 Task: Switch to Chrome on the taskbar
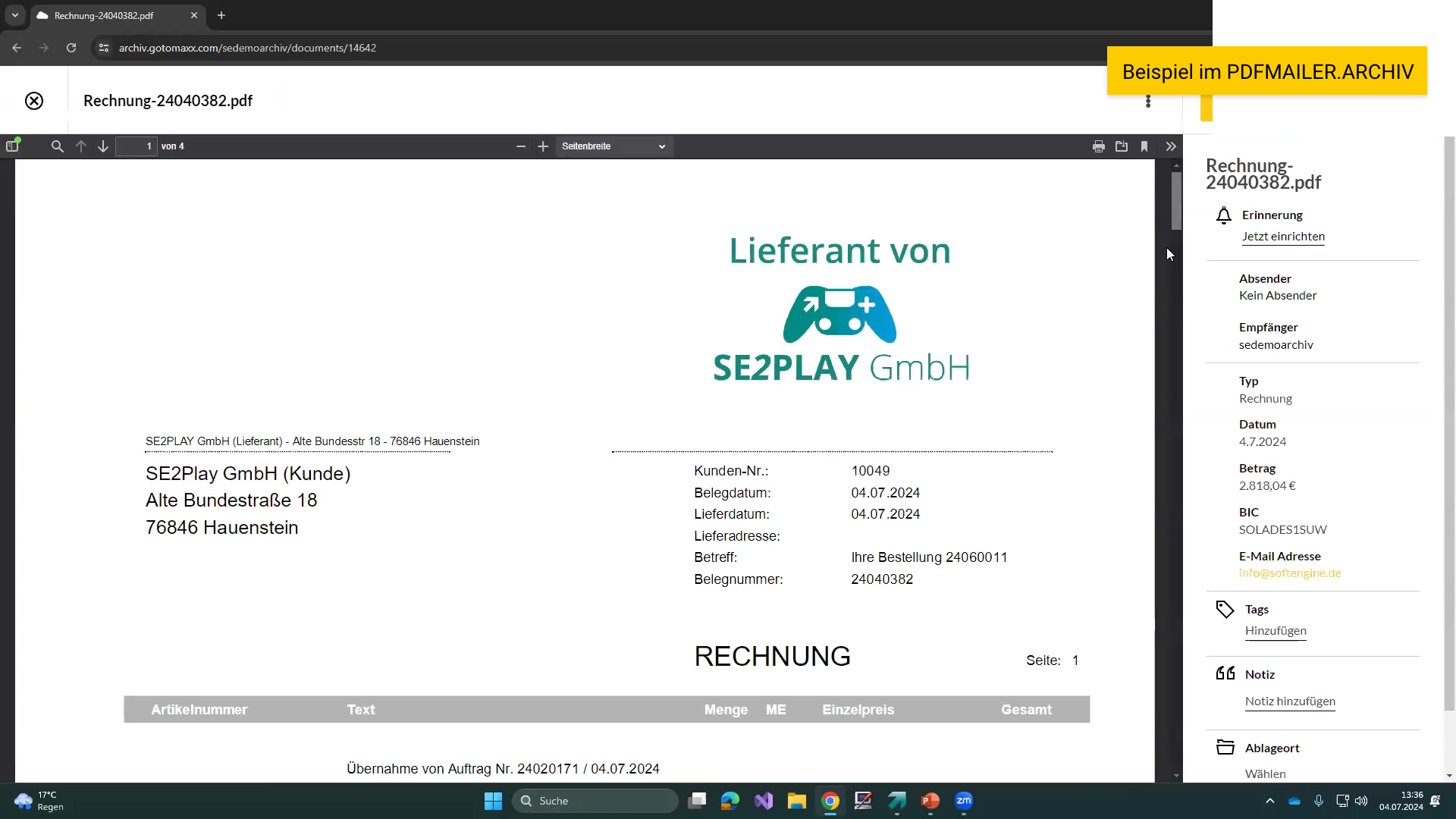[x=830, y=801]
